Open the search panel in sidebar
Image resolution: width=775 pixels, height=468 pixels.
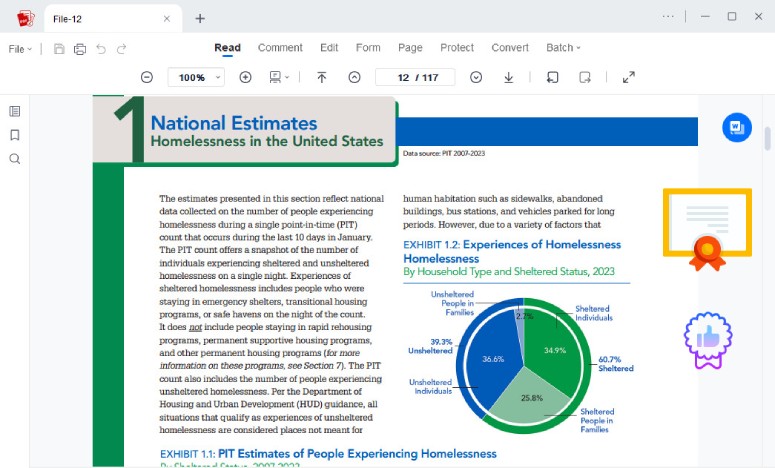[x=15, y=159]
